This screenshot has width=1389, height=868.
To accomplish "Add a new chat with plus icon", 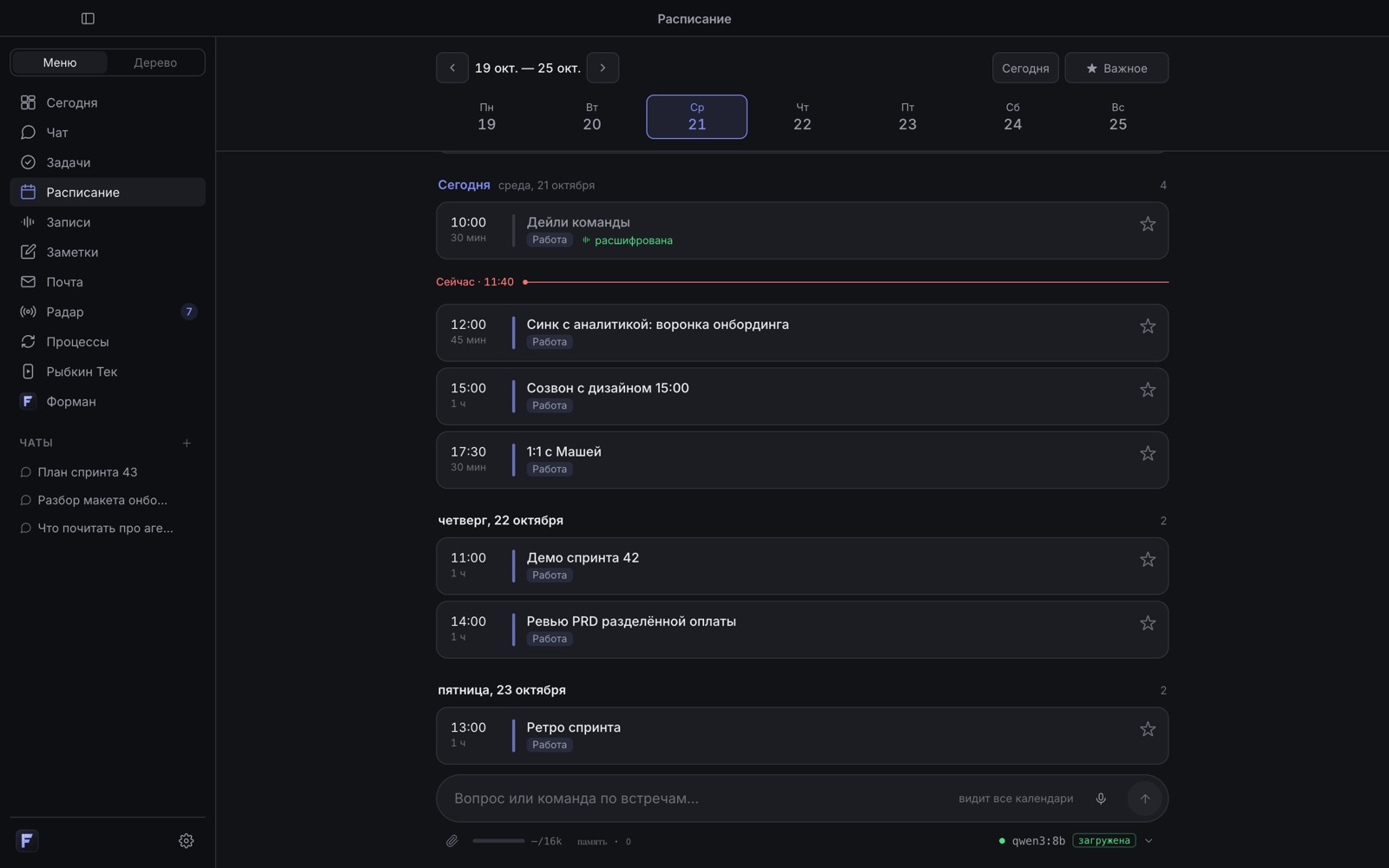I will (187, 443).
